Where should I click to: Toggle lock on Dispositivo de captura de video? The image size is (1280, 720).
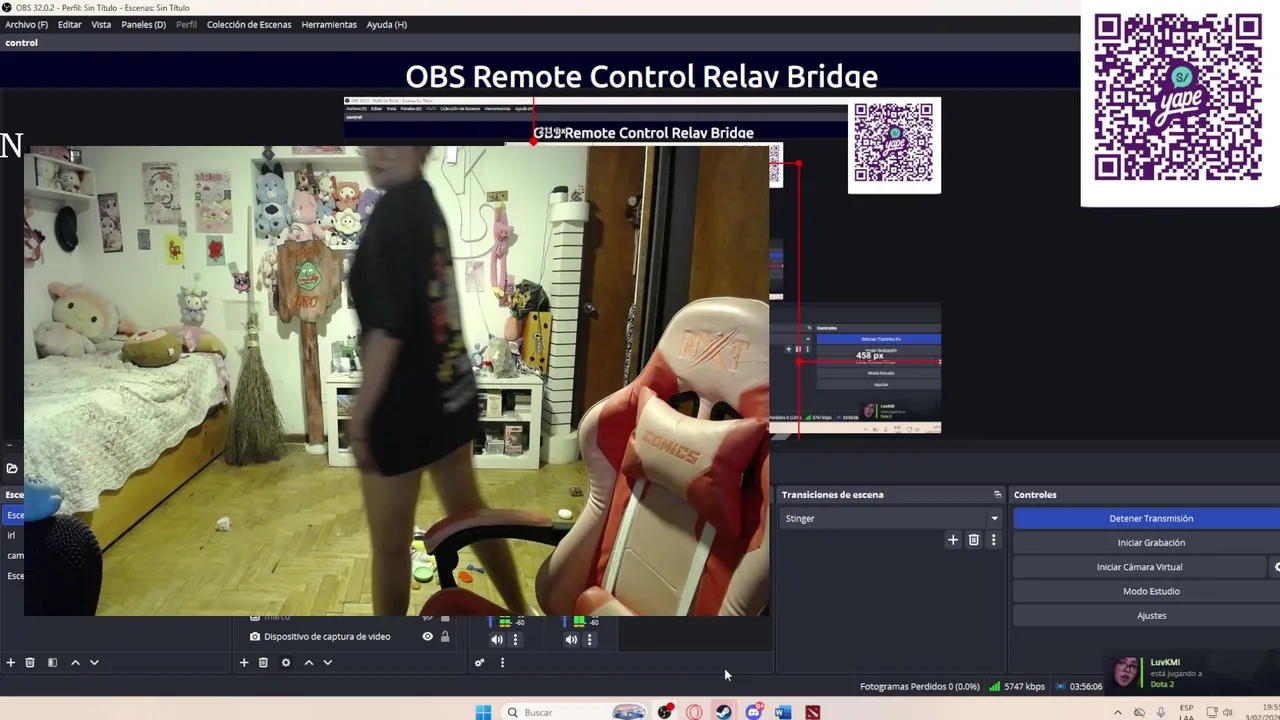(x=445, y=636)
